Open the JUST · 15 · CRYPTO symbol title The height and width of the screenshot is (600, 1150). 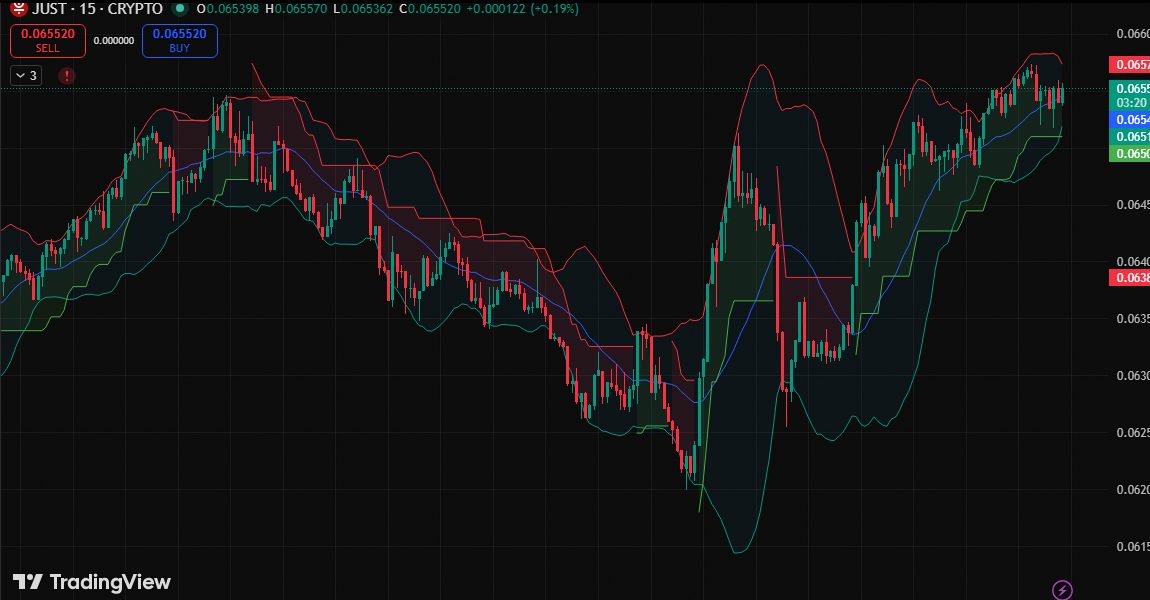[98, 9]
